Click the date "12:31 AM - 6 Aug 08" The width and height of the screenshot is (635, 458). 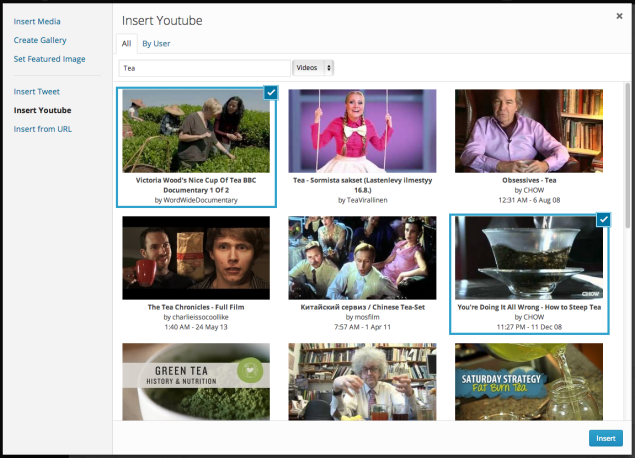click(x=529, y=200)
